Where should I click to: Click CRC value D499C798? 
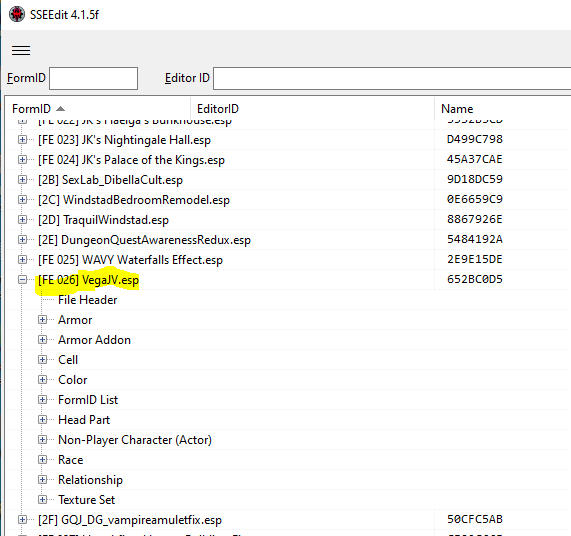click(x=475, y=139)
